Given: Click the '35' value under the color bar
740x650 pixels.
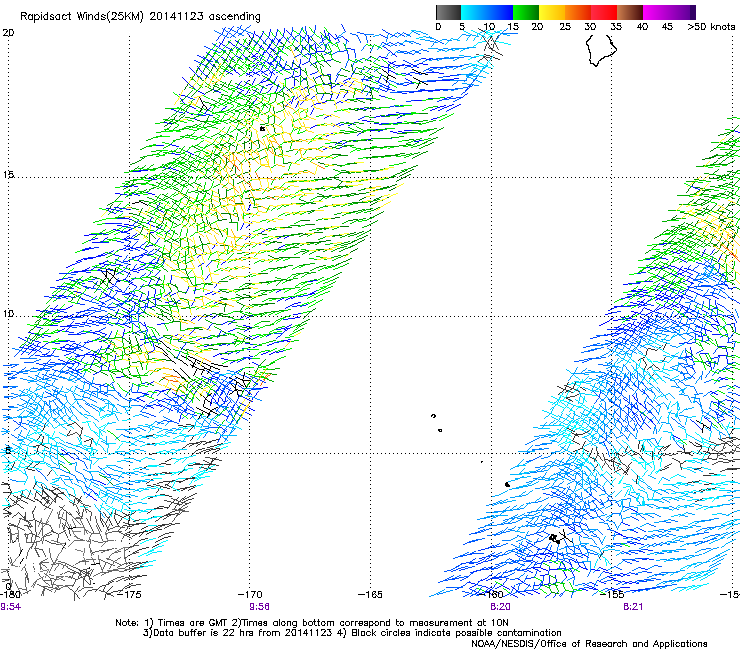Looking at the screenshot, I should [x=616, y=27].
